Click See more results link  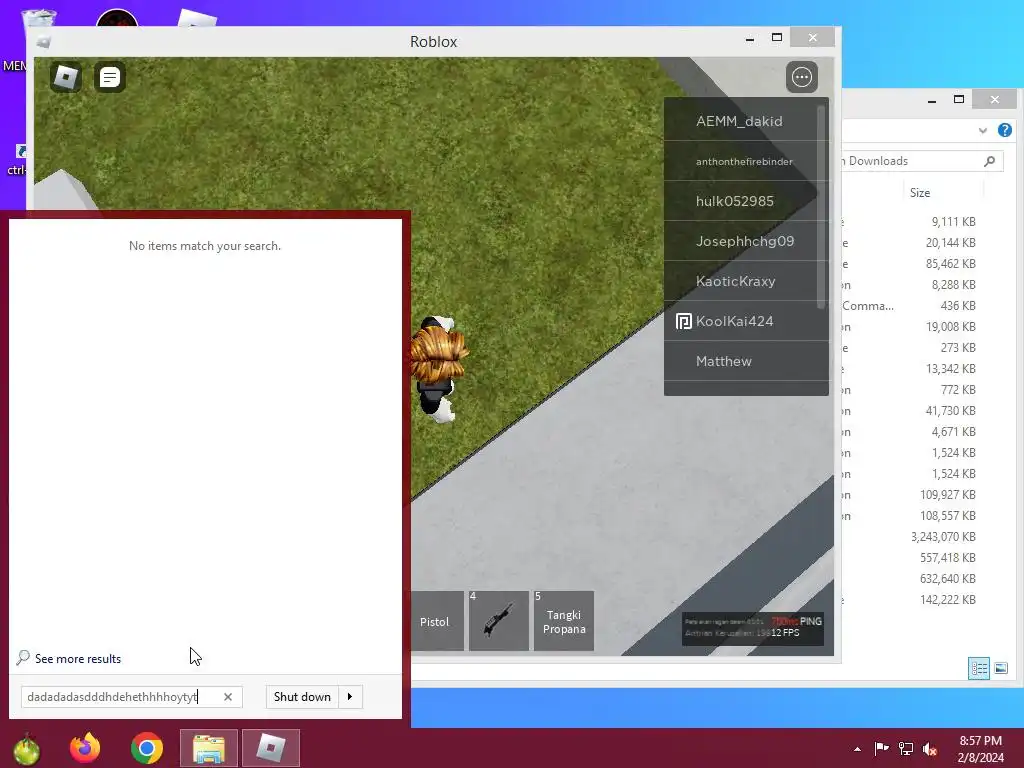click(78, 659)
